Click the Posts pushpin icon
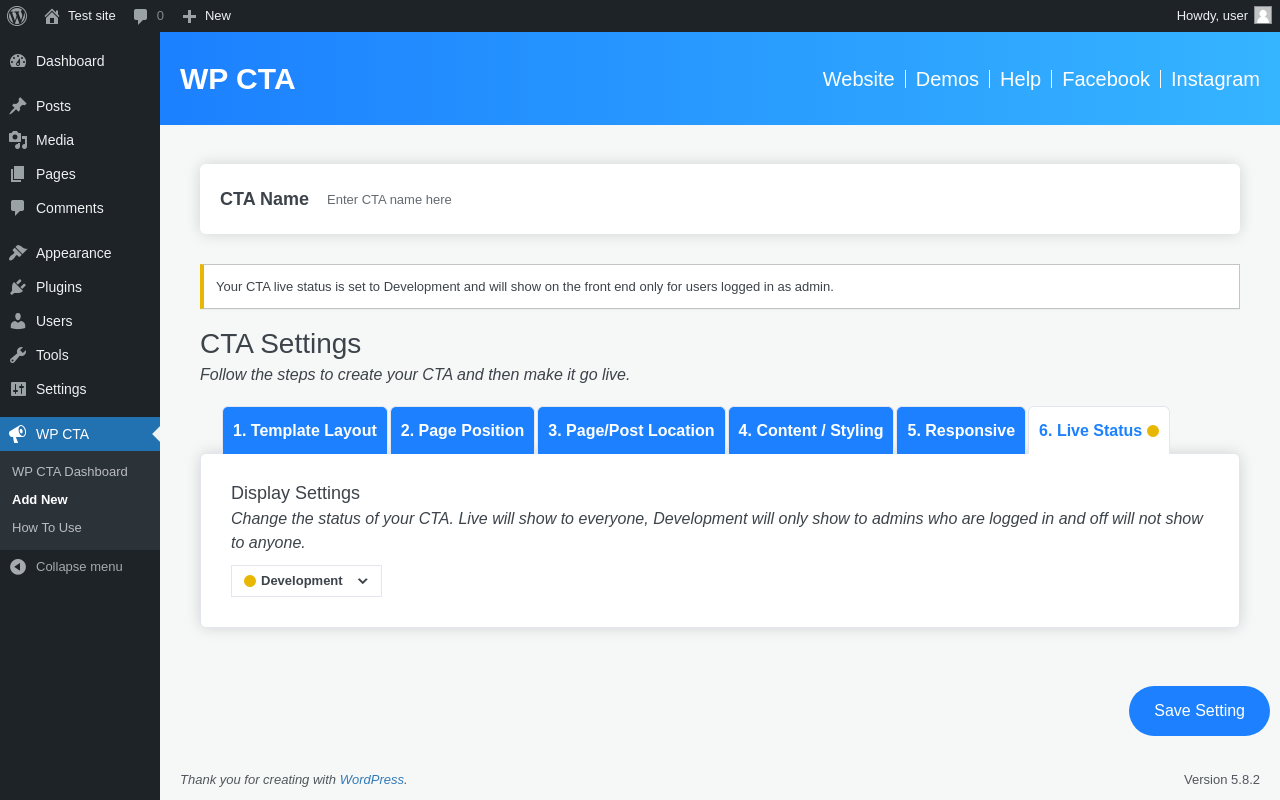 (x=18, y=106)
